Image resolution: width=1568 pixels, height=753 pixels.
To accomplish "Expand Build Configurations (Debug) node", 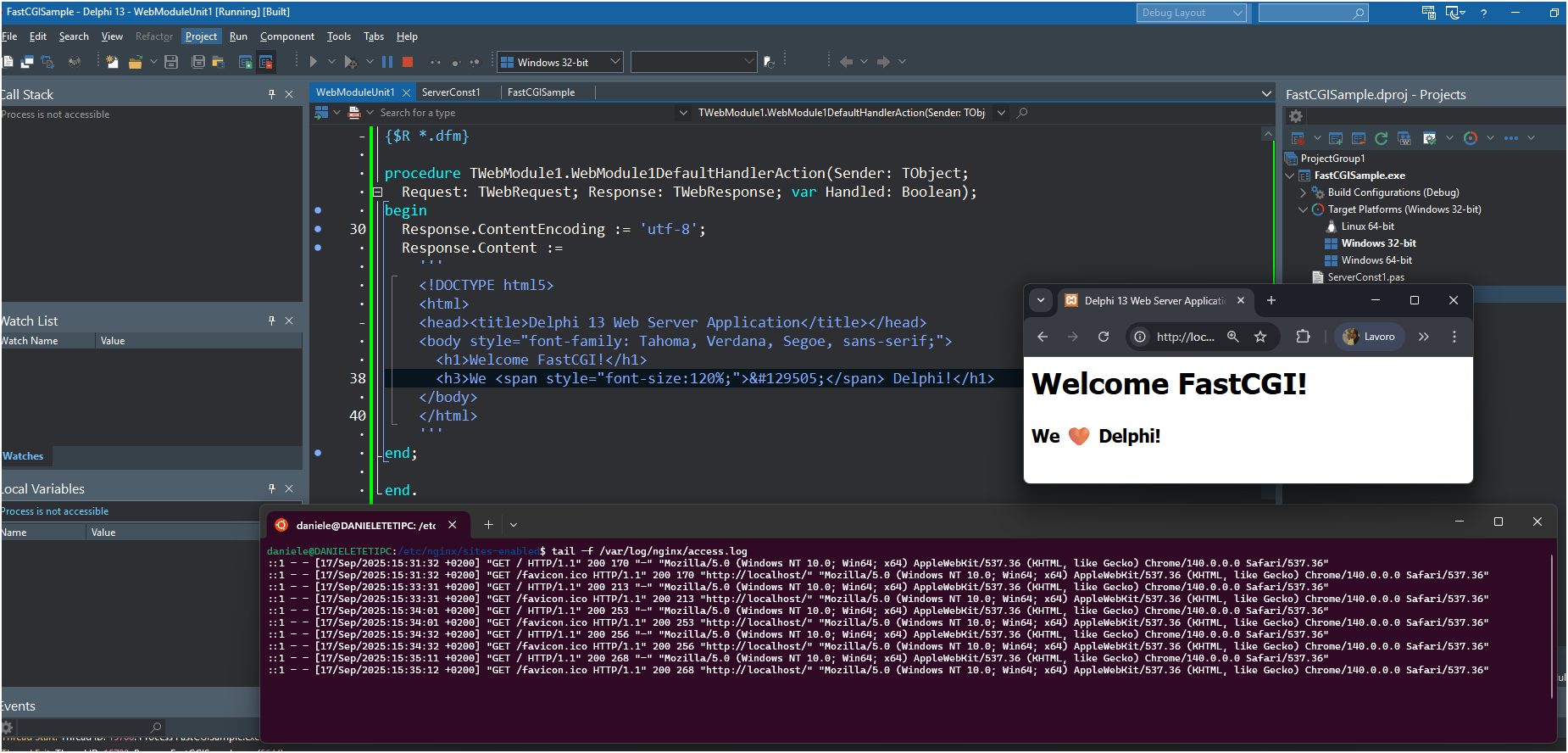I will [x=1304, y=192].
